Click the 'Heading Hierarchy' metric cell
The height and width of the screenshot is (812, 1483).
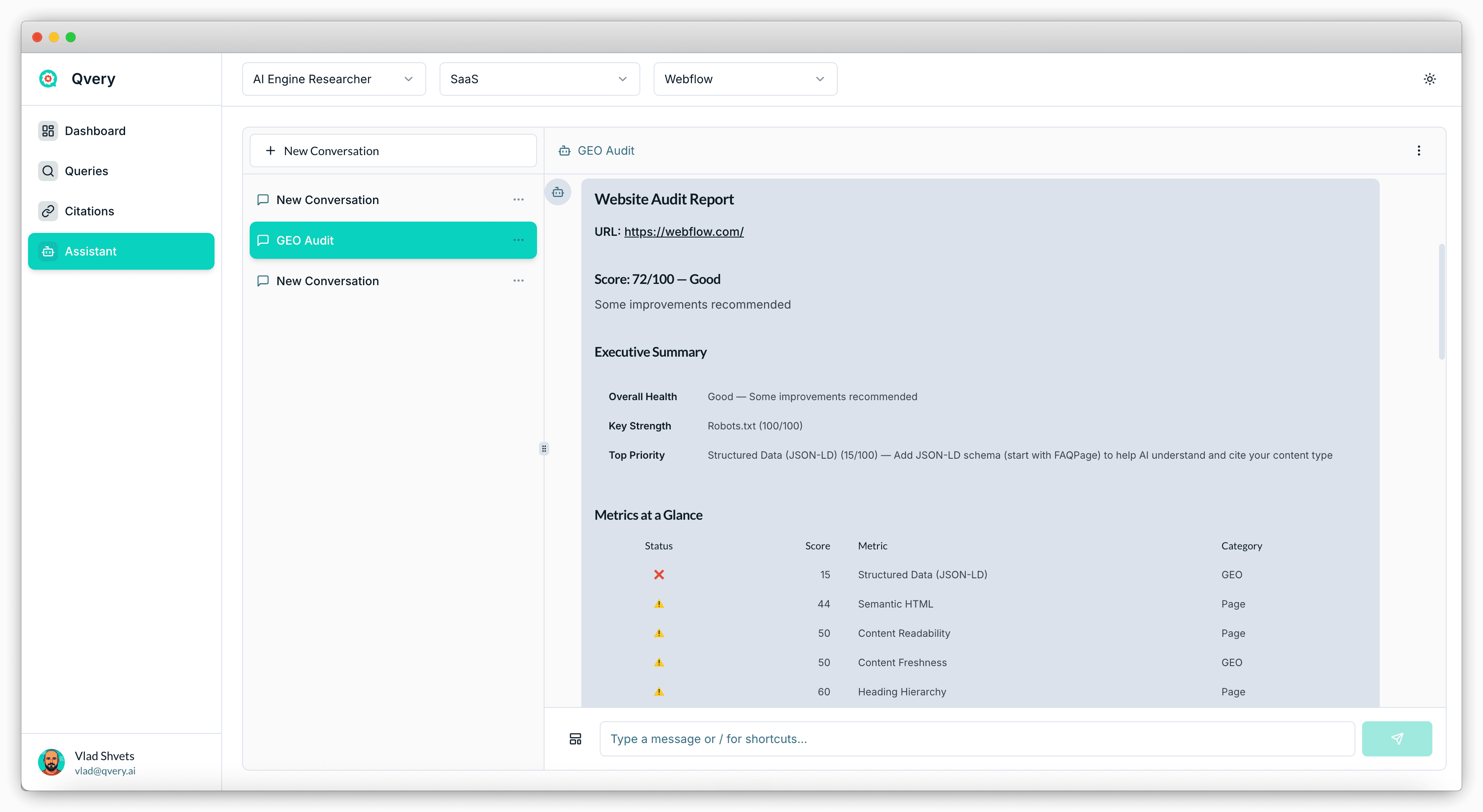pyautogui.click(x=902, y=692)
